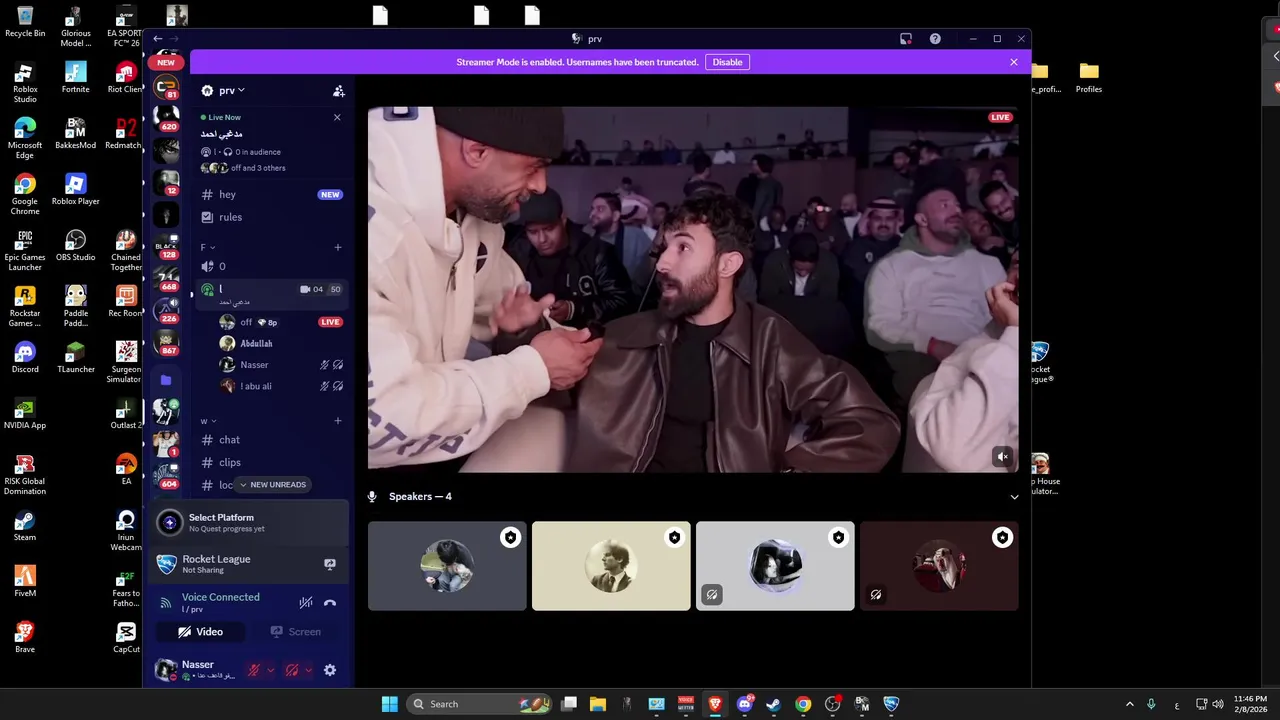1280x720 pixels.
Task: Open audio output options dropdown arrow
Action: click(x=308, y=670)
